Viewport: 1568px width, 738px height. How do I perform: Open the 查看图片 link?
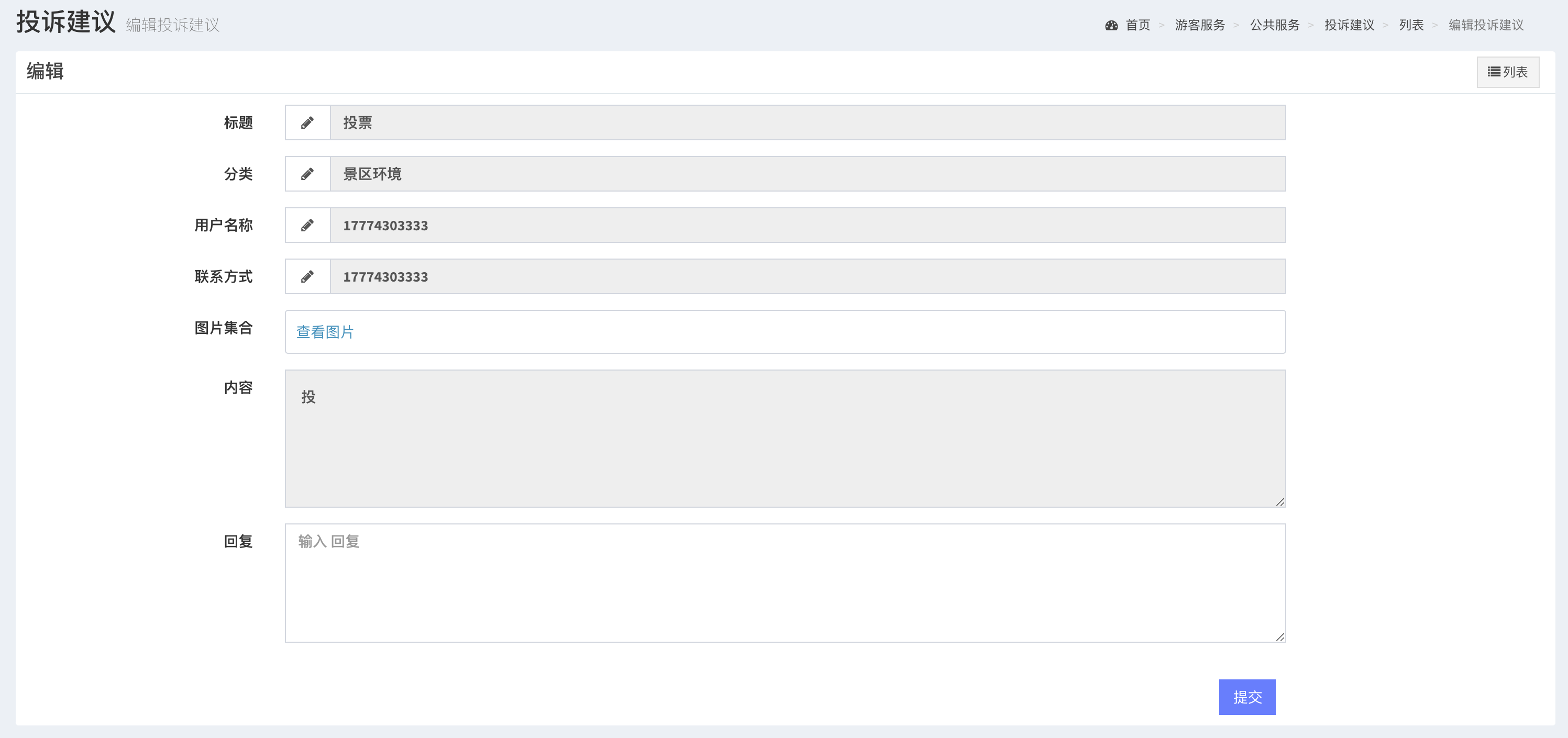tap(324, 332)
